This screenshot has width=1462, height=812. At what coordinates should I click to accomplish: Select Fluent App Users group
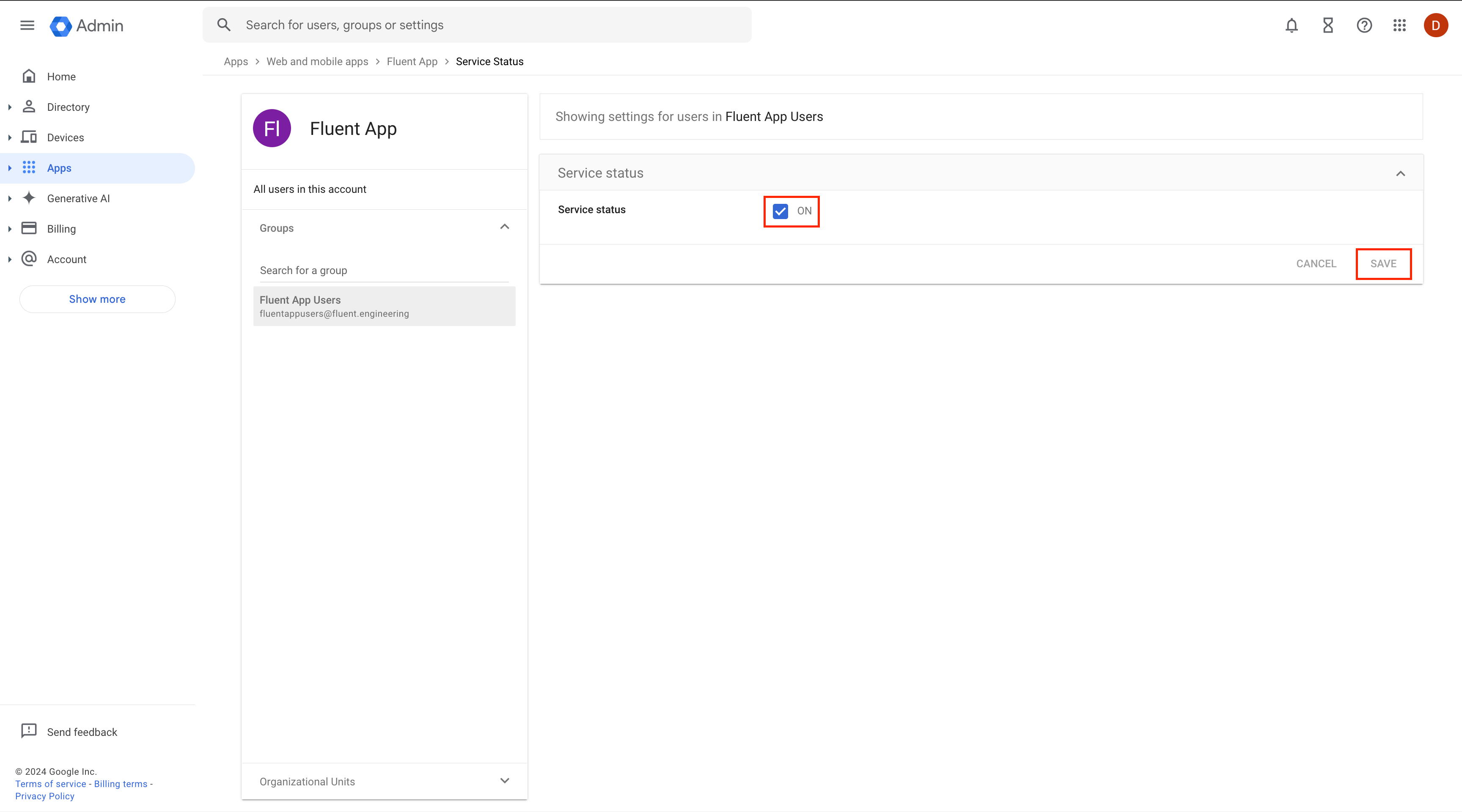point(384,307)
